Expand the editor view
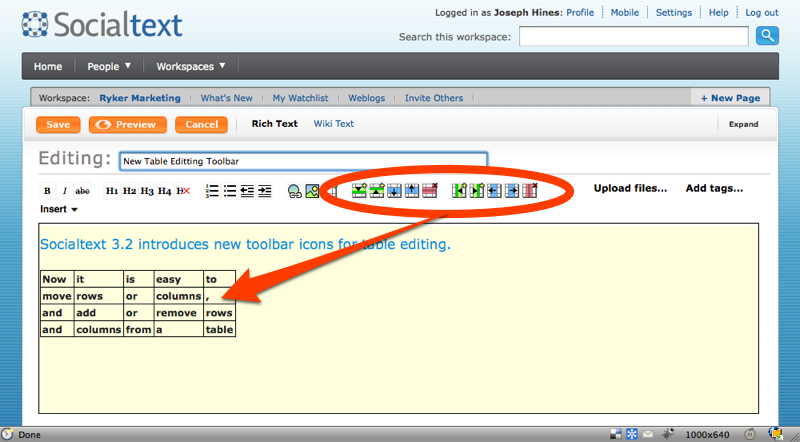The height and width of the screenshot is (442, 800). [743, 124]
